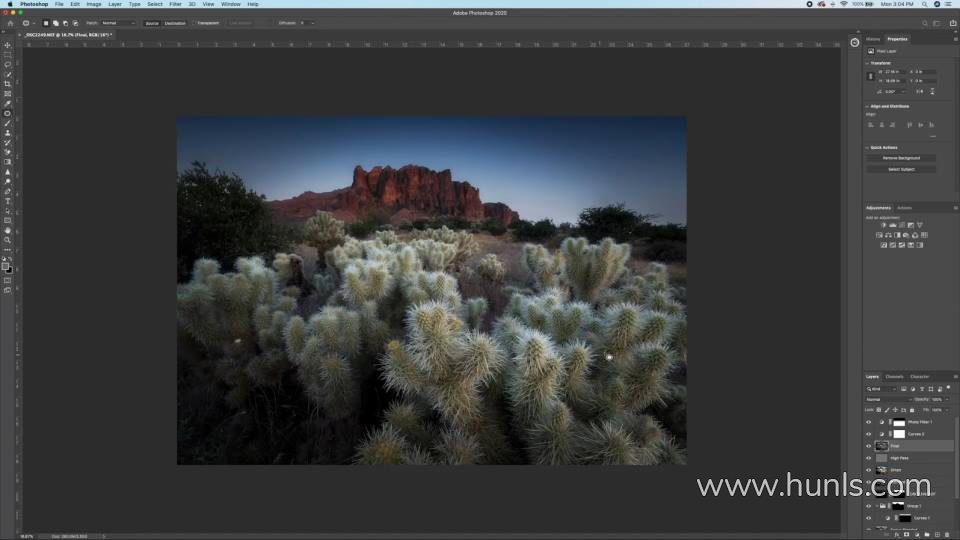Select the Frame tool
Screen dimensions: 960x540
coord(7,94)
